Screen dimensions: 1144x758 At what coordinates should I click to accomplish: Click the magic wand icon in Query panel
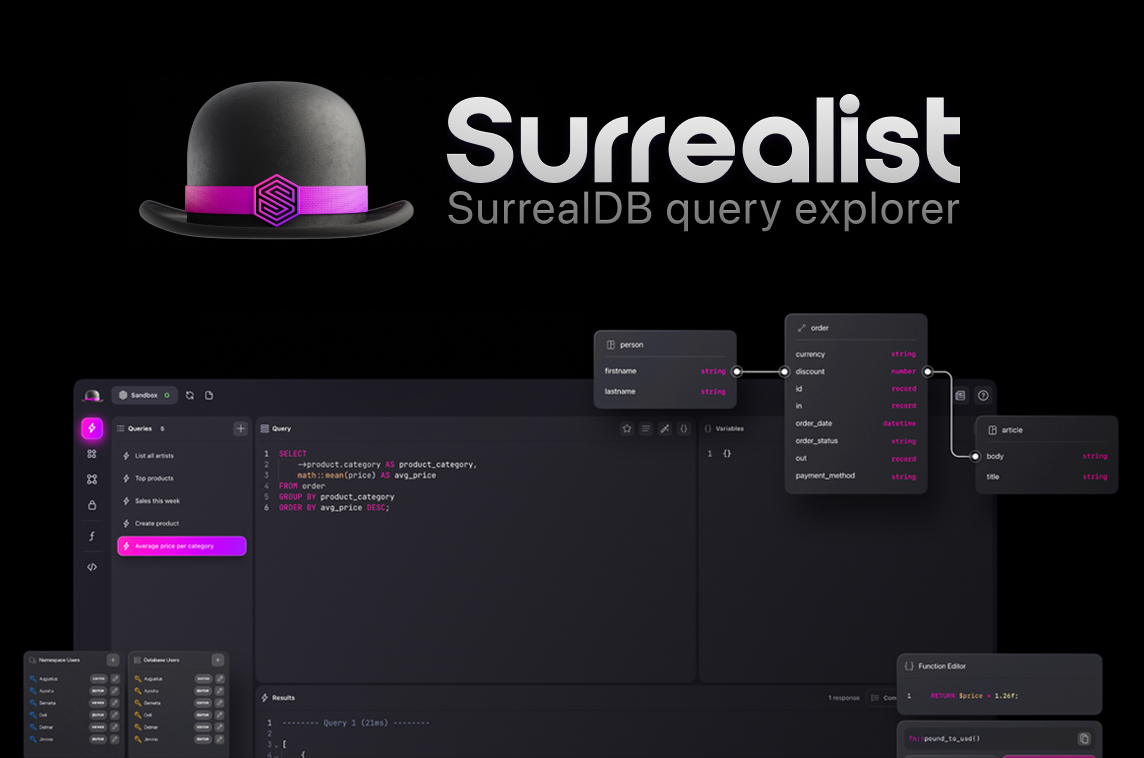[665, 429]
